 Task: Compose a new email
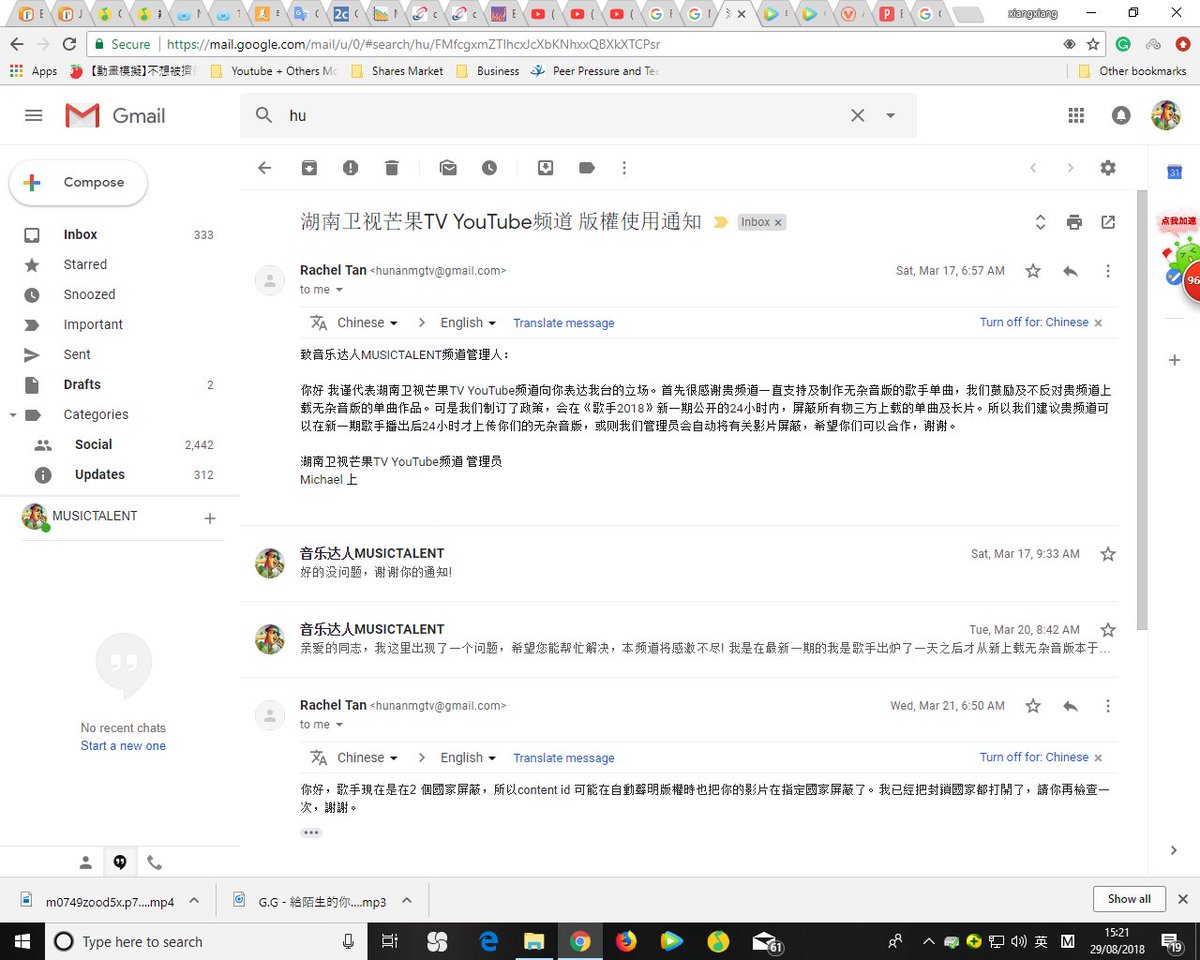coord(78,183)
